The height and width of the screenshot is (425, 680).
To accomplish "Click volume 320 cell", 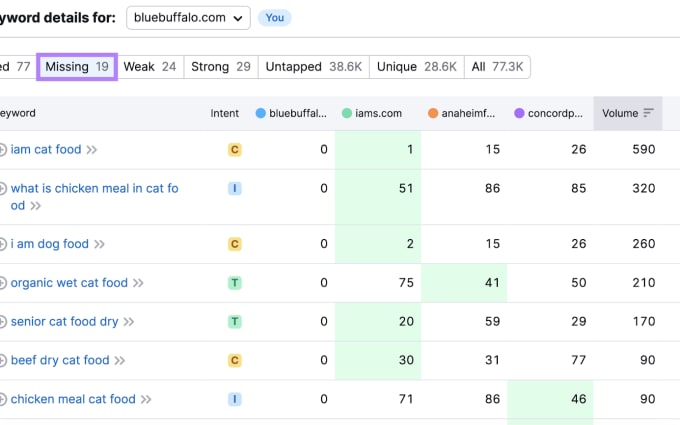I will point(644,188).
